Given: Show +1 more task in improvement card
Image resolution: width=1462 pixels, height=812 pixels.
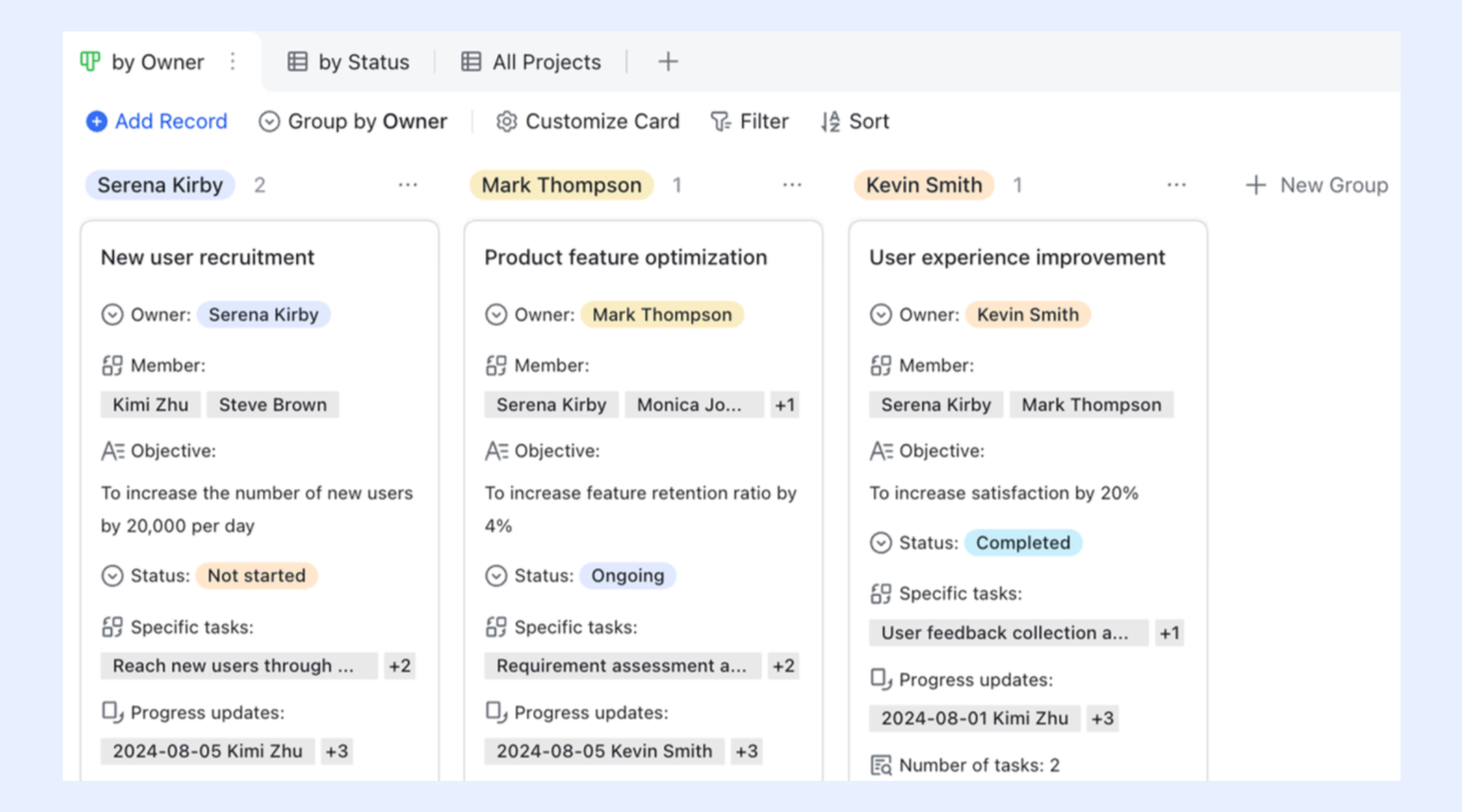Looking at the screenshot, I should point(1170,633).
